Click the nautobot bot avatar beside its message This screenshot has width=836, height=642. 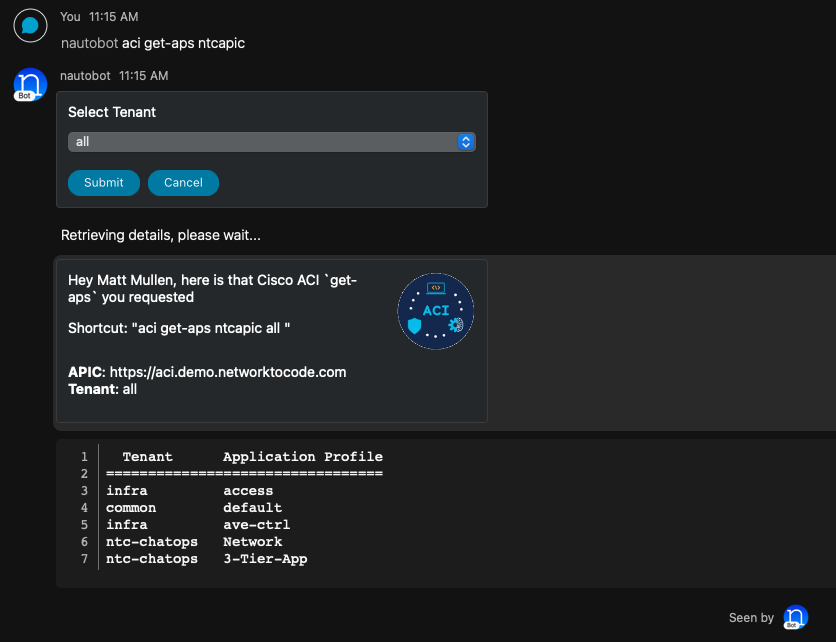click(30, 85)
